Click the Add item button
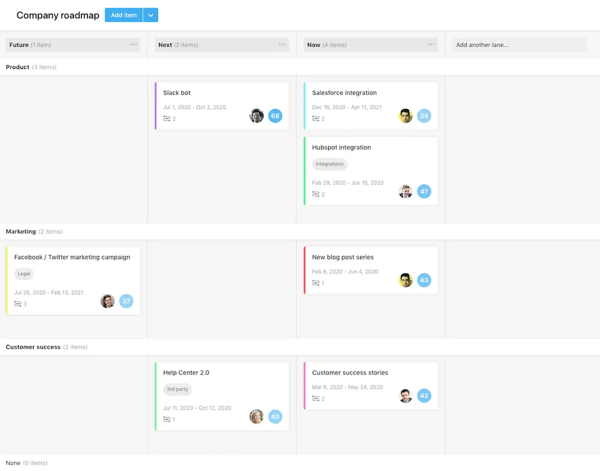Image resolution: width=600 pixels, height=471 pixels. (124, 15)
